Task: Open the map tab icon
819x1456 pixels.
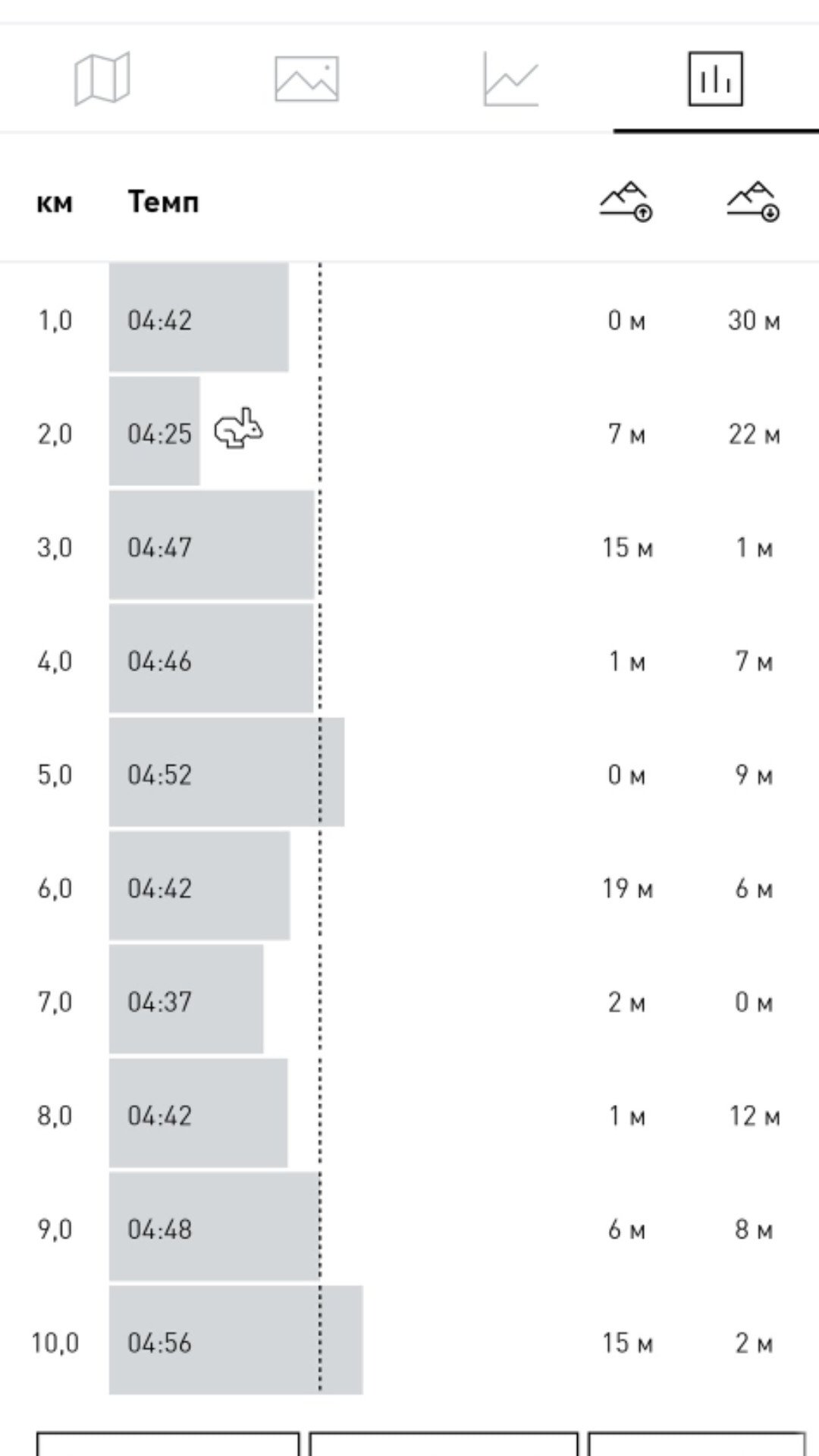Action: click(102, 79)
